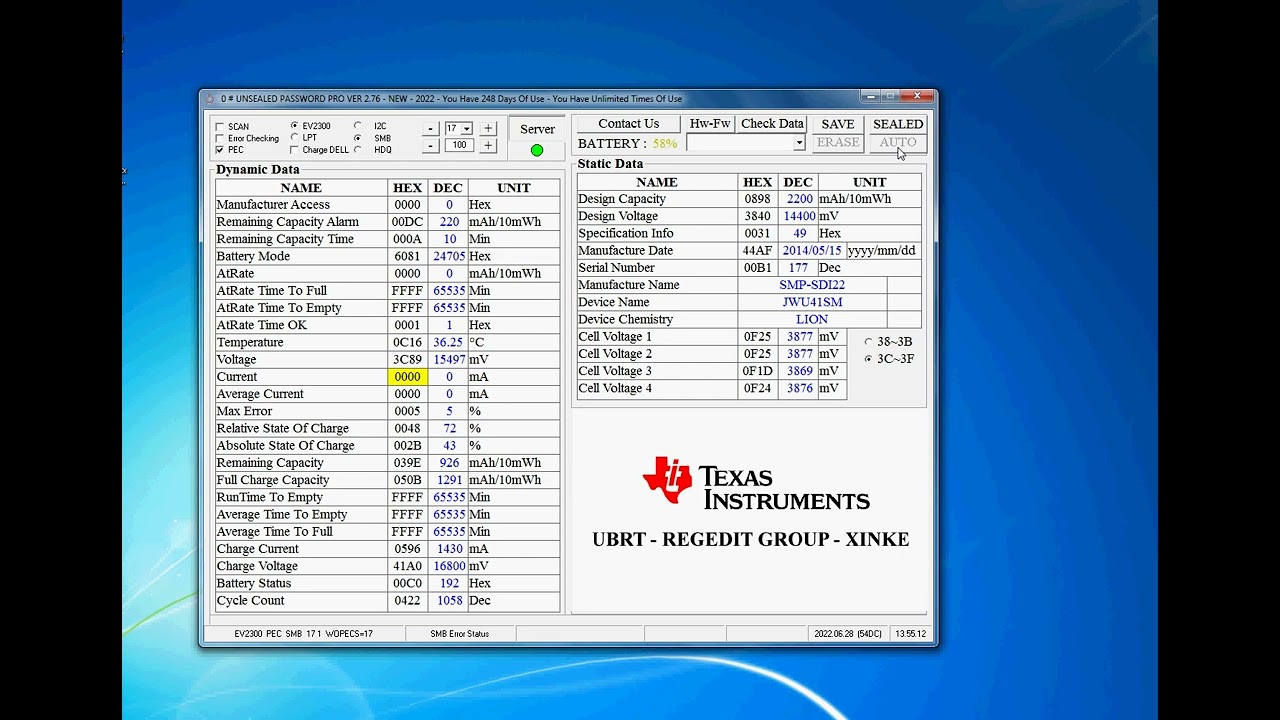1280x720 pixels.
Task: Click the ERASE button
Action: pyautogui.click(x=838, y=143)
